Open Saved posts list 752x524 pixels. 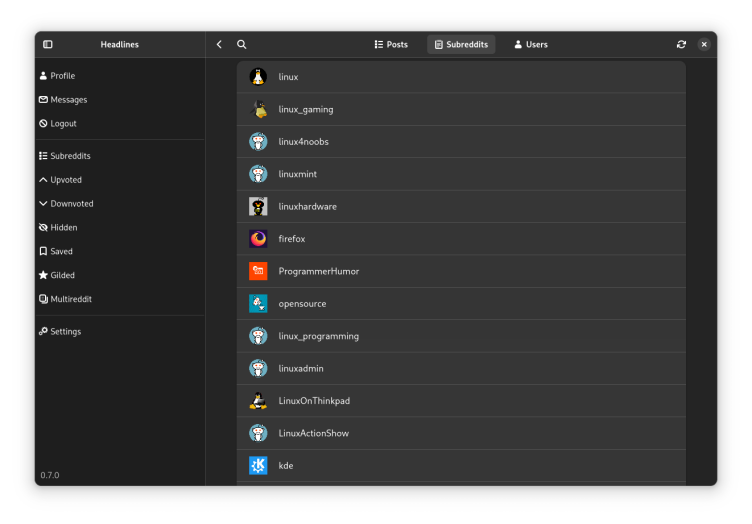(61, 252)
